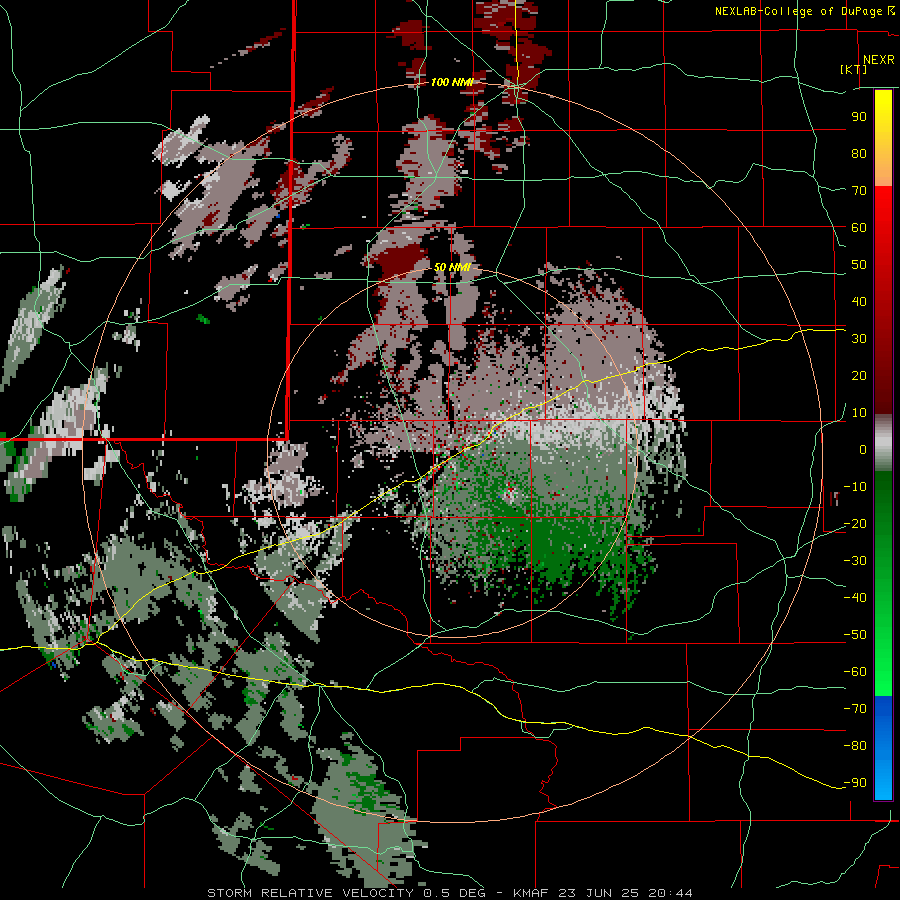The height and width of the screenshot is (900, 900).
Task: Click the 40 value on the velocity scale
Action: (859, 301)
